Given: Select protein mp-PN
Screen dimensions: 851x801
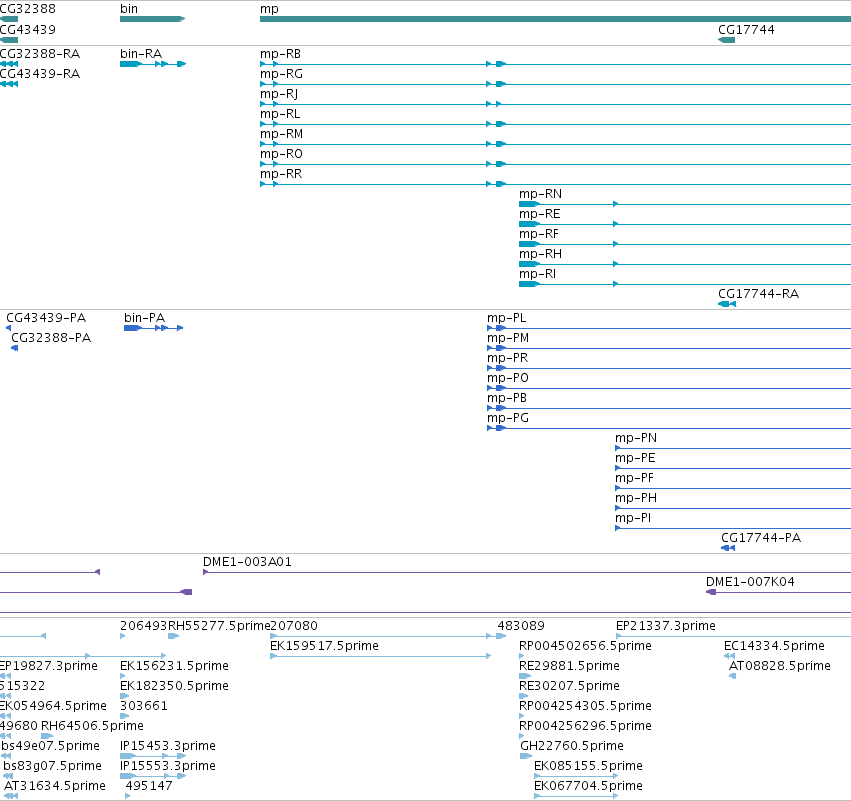Looking at the screenshot, I should point(636,438).
